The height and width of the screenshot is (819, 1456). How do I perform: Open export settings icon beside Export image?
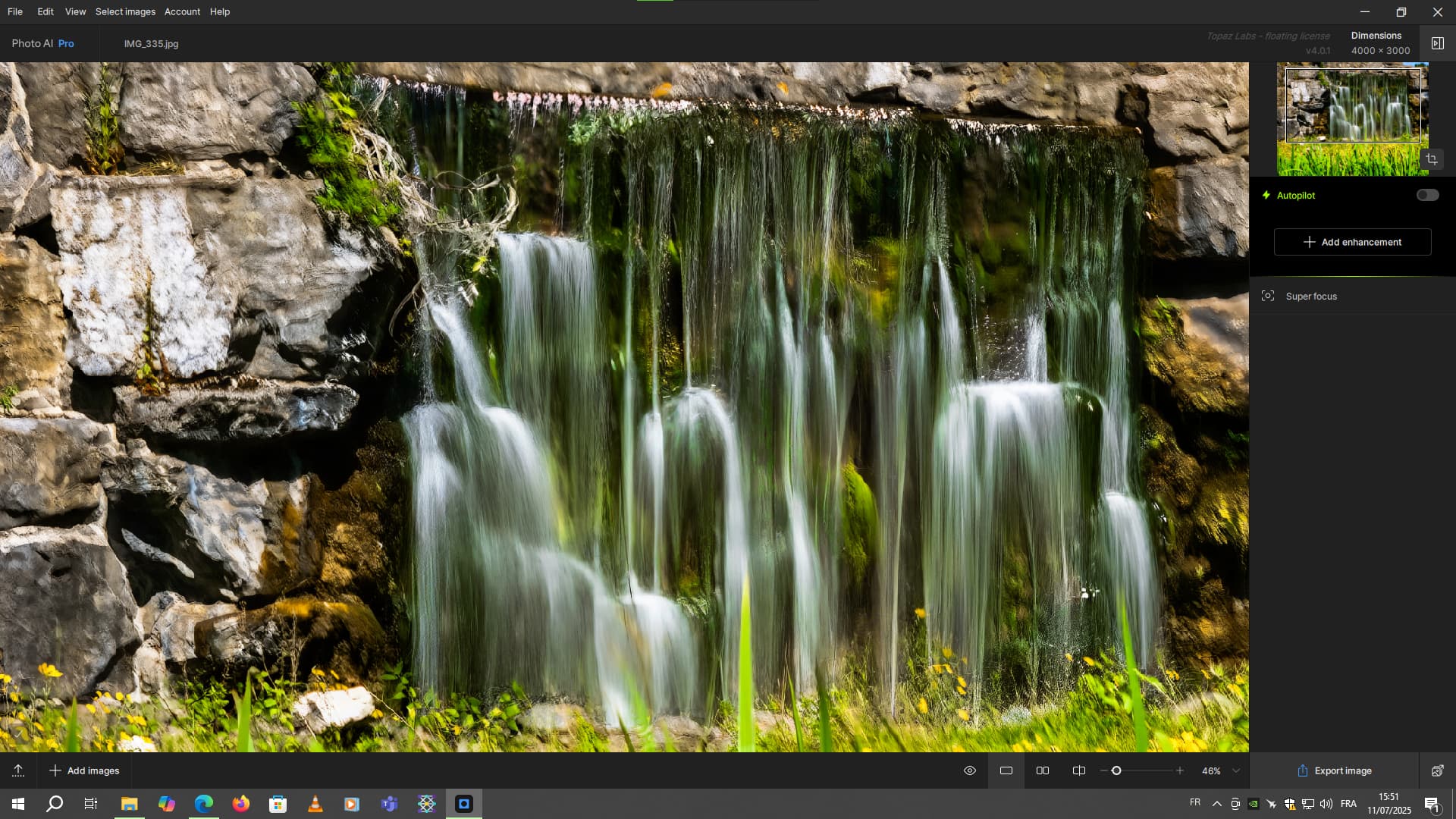pos(1437,770)
